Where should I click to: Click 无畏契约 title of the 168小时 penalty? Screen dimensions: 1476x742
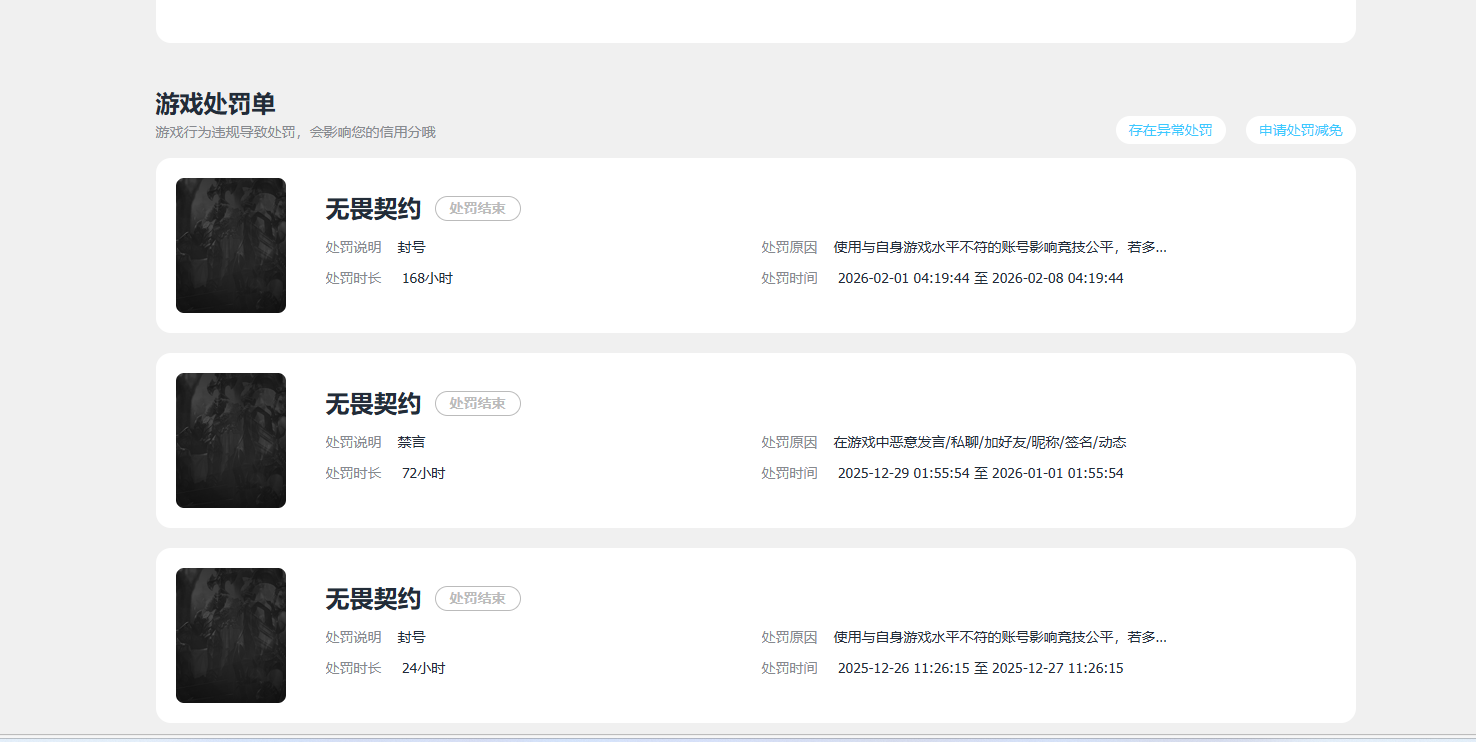(372, 209)
